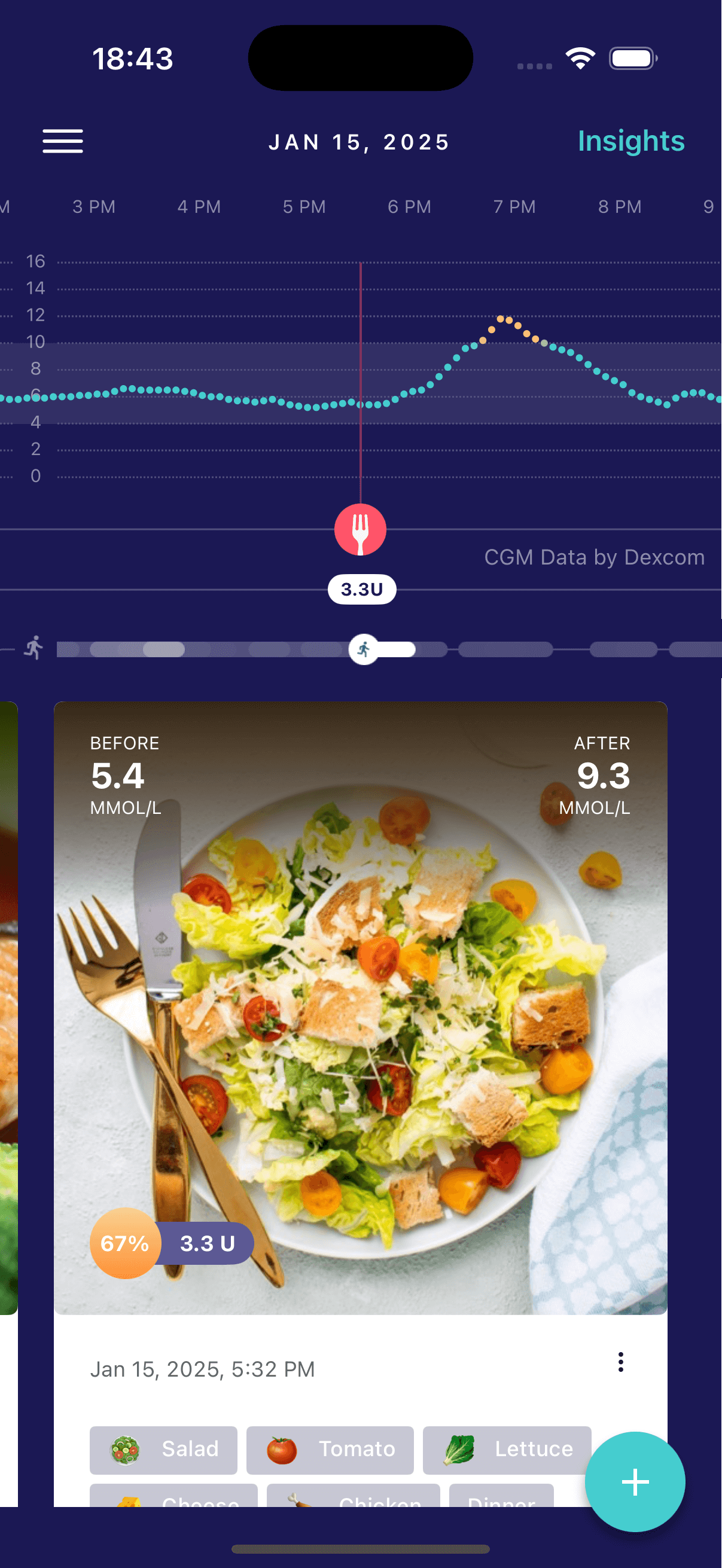722x1568 pixels.
Task: Open the Caesar salad meal photo
Action: pos(360,1008)
